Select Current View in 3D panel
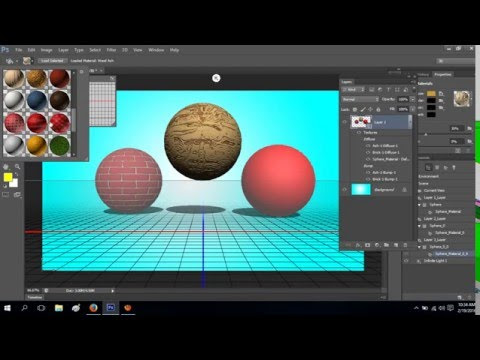The height and width of the screenshot is (360, 480). coord(434,191)
